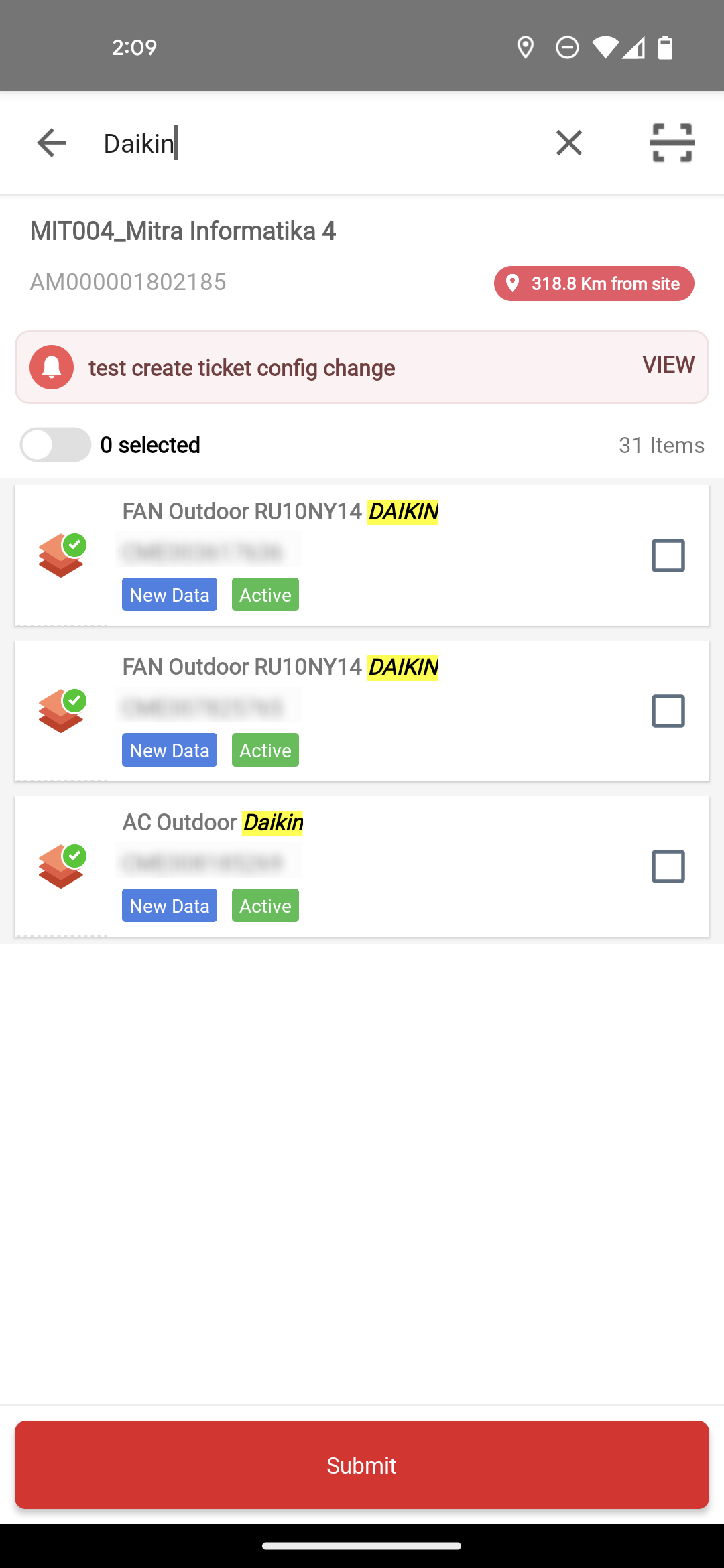Viewport: 724px width, 1568px height.
Task: Submit the selected items
Action: coord(362,1465)
